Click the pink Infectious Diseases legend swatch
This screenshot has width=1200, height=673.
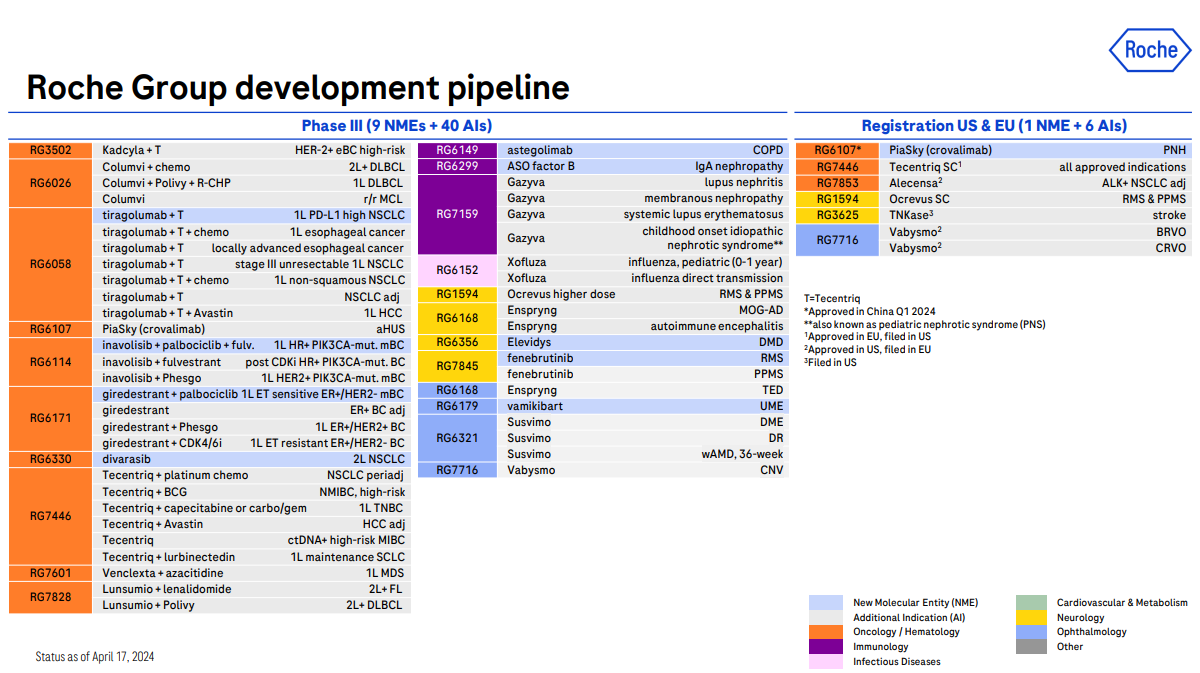pyautogui.click(x=824, y=661)
